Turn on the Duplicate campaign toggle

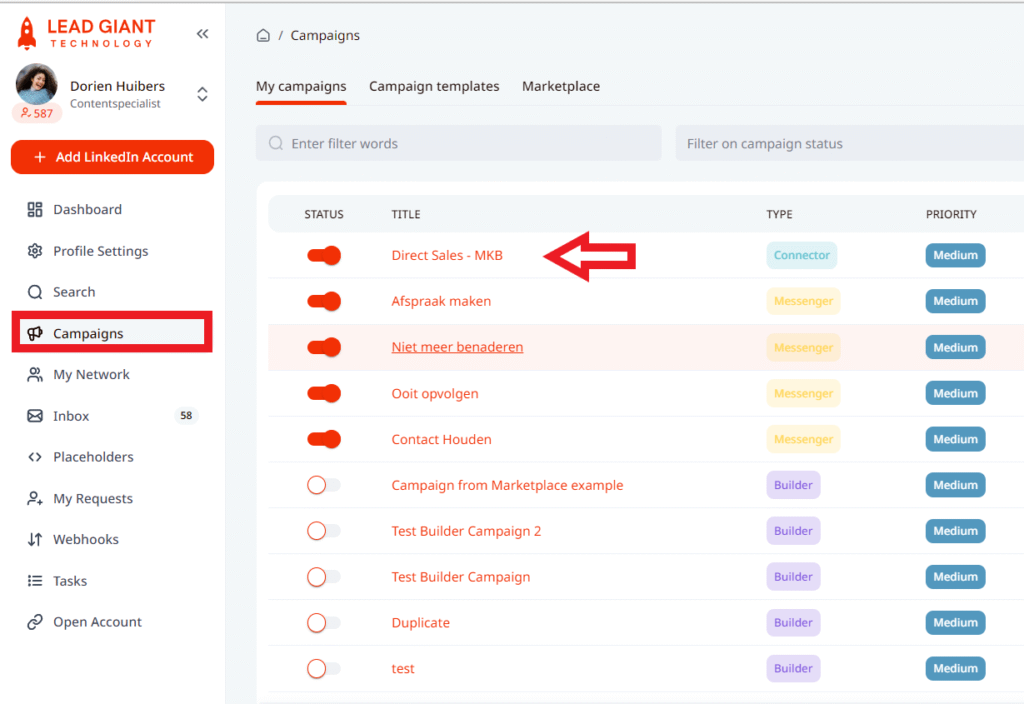(x=323, y=623)
